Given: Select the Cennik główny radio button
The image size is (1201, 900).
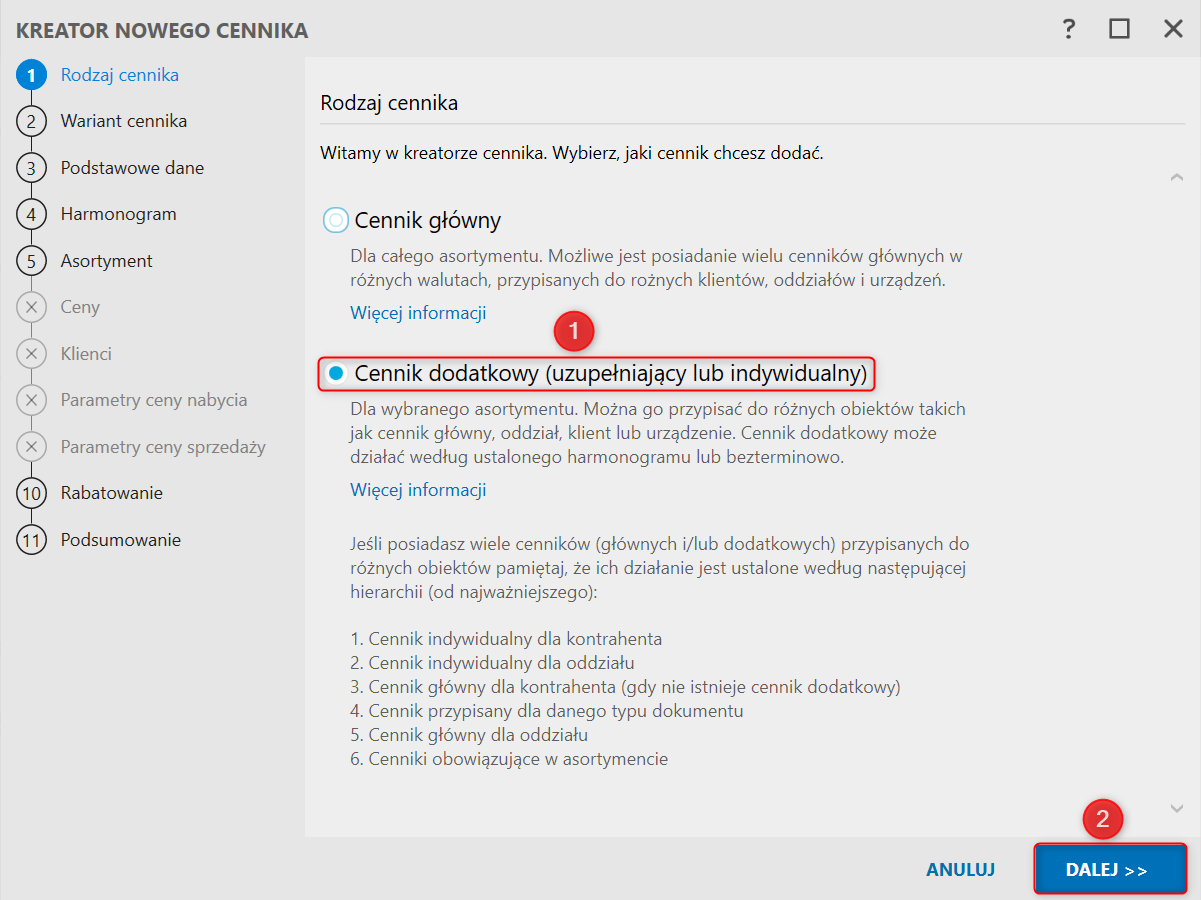Looking at the screenshot, I should tap(336, 220).
